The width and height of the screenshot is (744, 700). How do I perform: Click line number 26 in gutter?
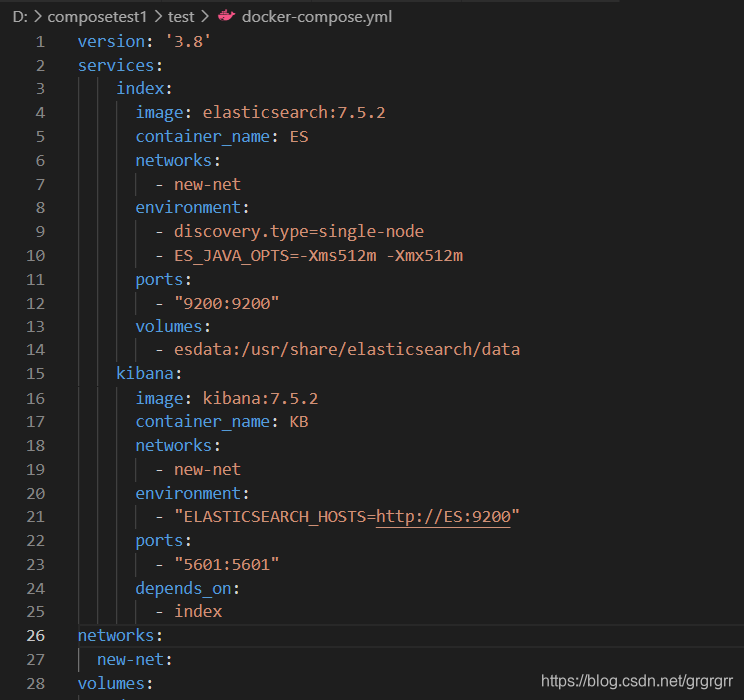36,635
